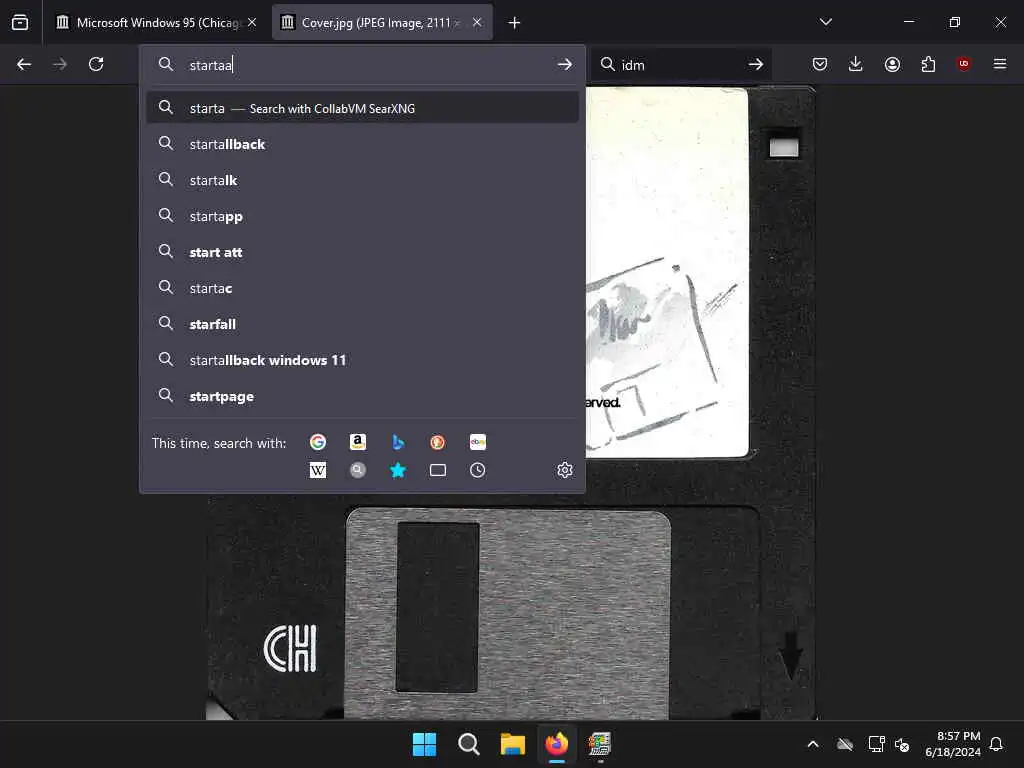Image resolution: width=1024 pixels, height=768 pixels.
Task: Open the Firefox account menu
Action: 892,64
